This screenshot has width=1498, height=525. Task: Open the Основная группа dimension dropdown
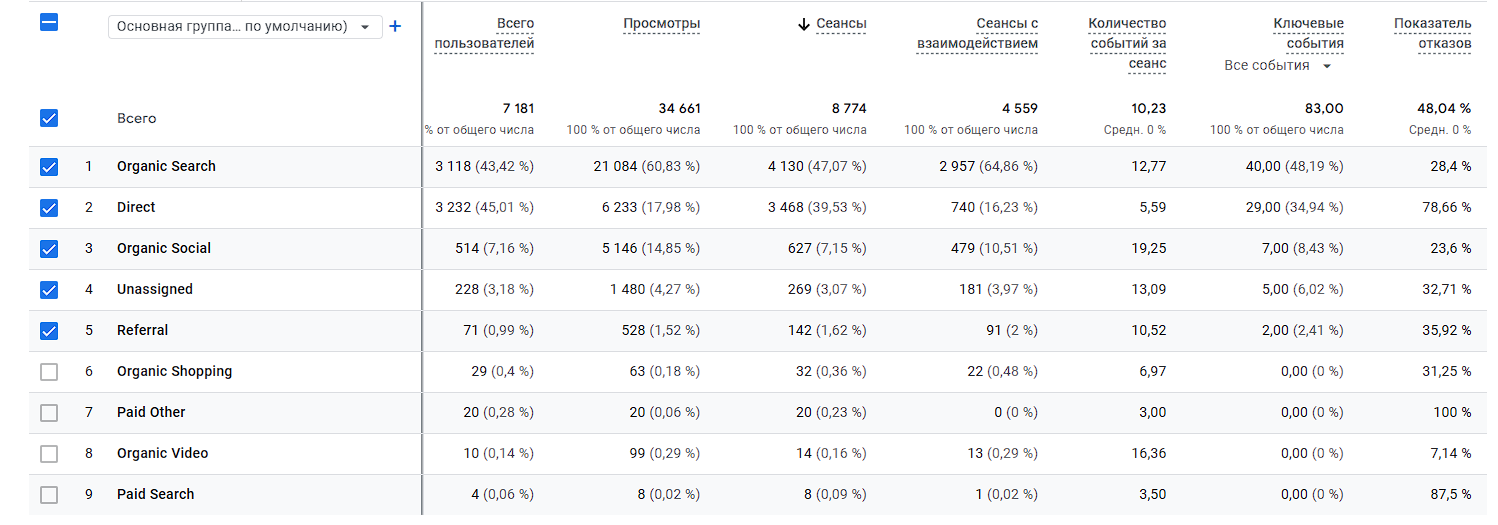click(x=244, y=27)
